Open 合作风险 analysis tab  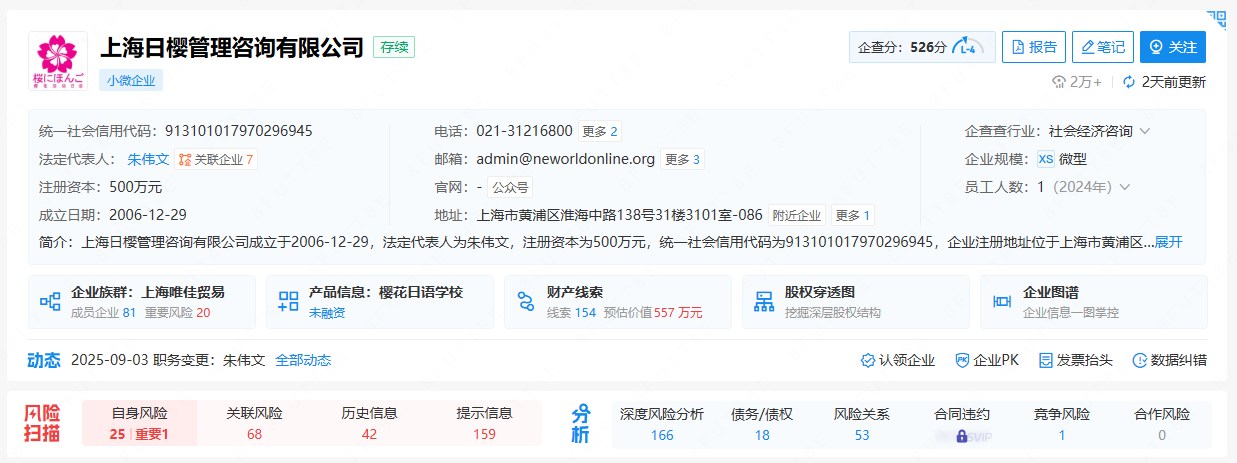pyautogui.click(x=1162, y=423)
